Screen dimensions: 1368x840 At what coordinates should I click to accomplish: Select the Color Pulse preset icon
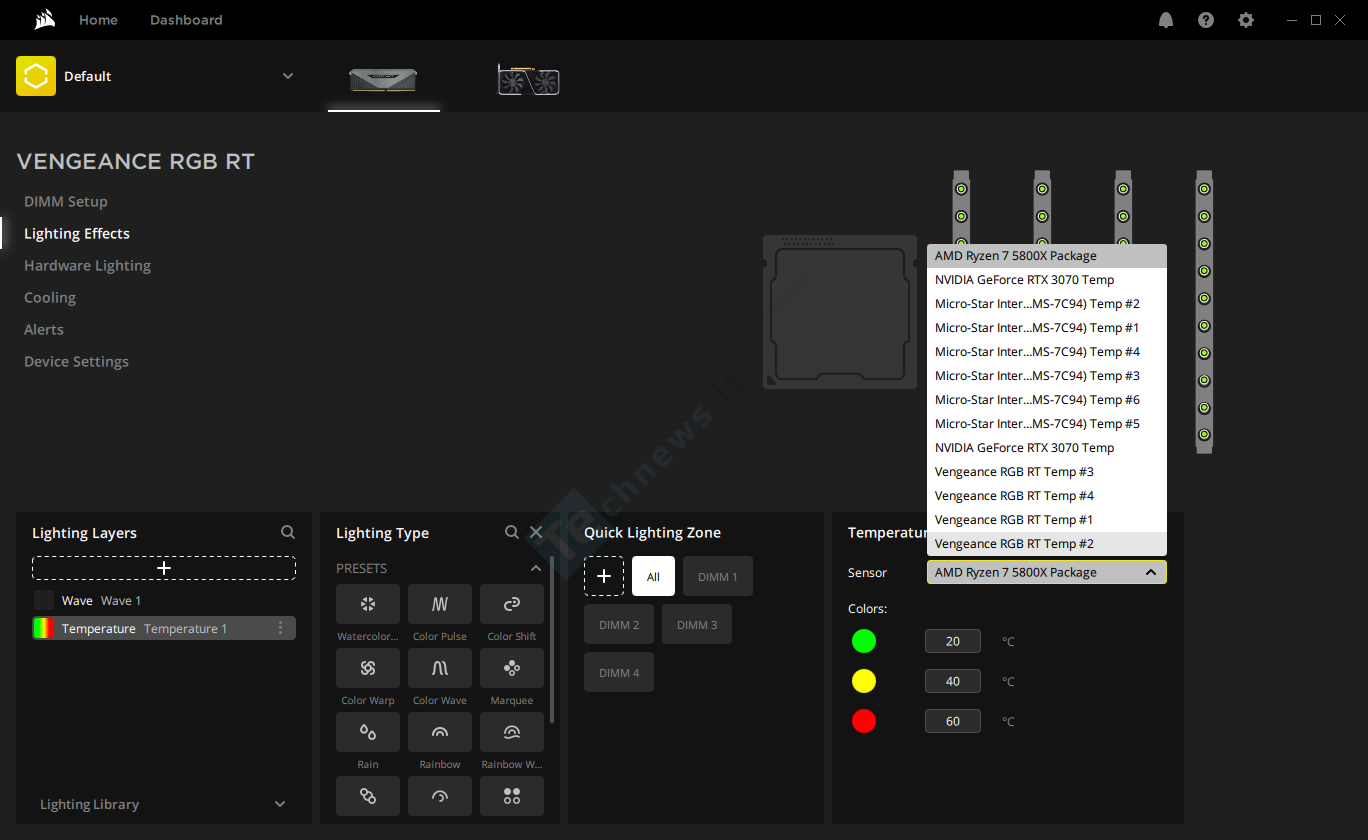[440, 604]
